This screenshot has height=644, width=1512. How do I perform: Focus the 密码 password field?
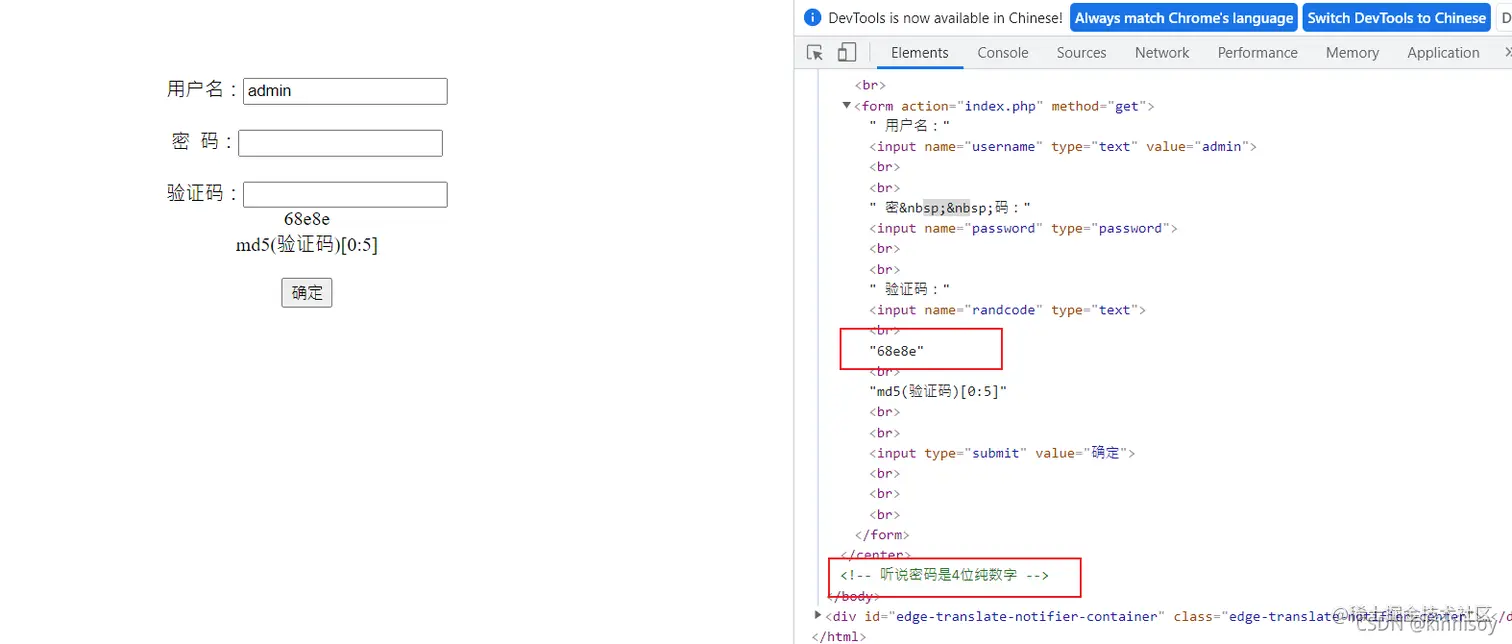point(340,143)
